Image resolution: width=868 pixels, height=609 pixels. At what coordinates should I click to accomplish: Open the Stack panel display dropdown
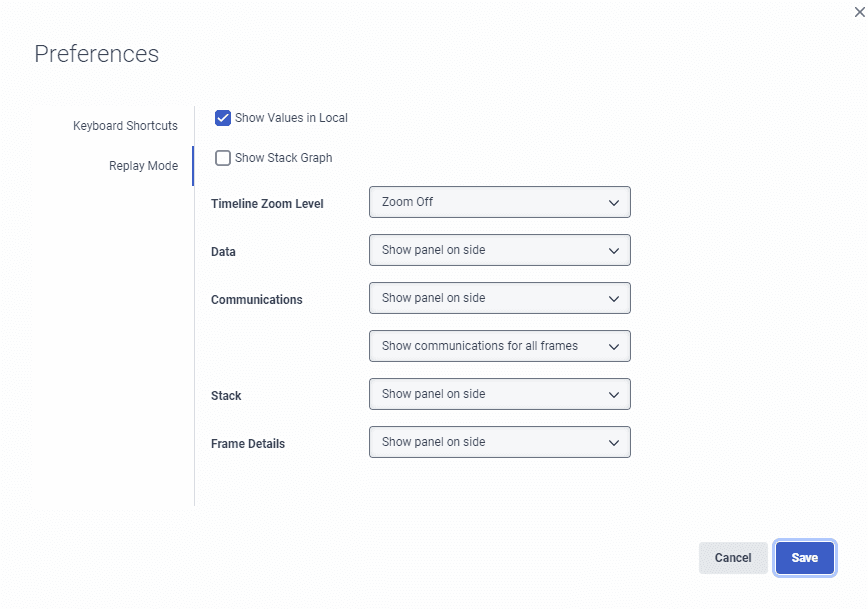coord(499,394)
